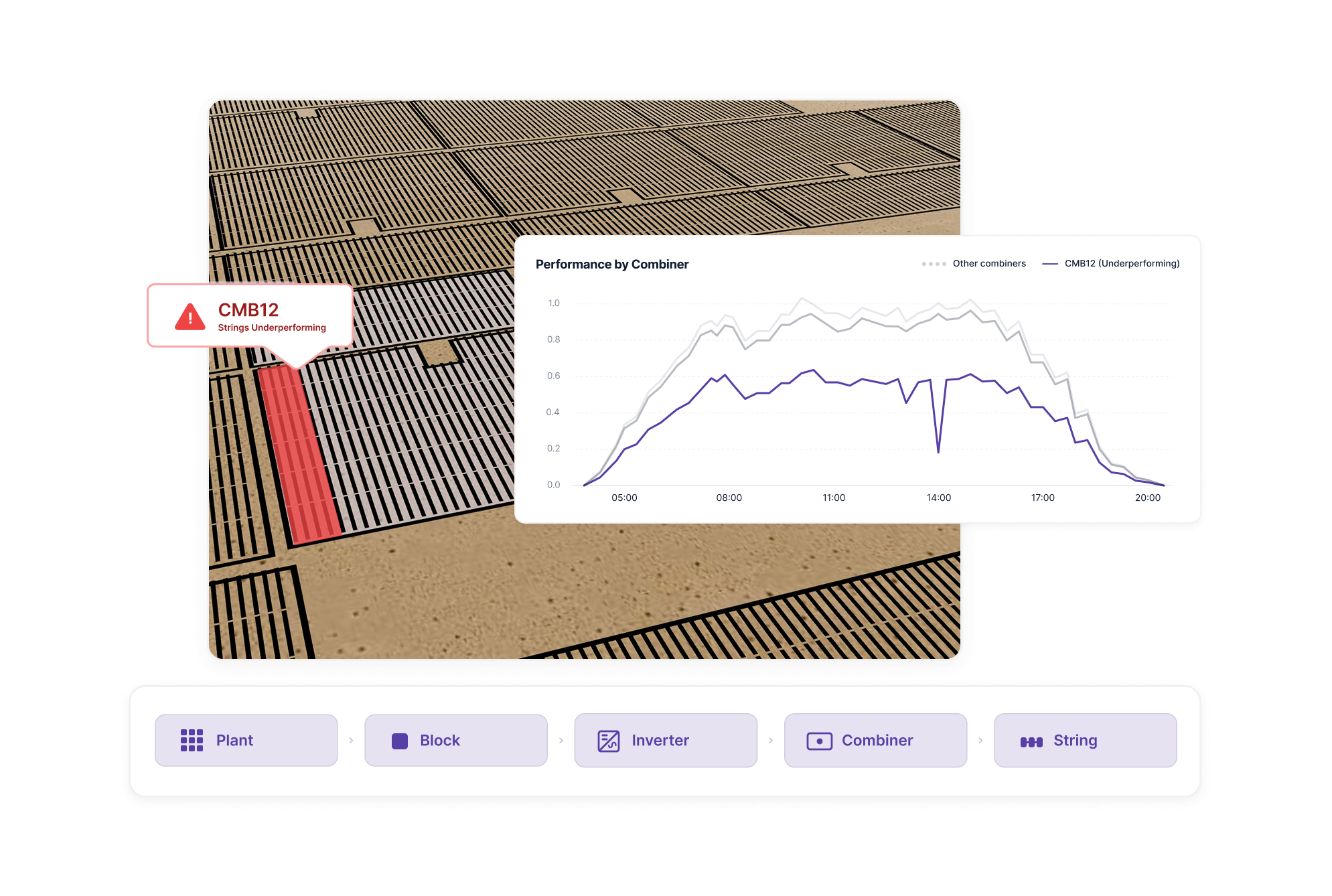Click the 11:00 x-axis label
Screen dimensions: 1332x896
pyautogui.click(x=834, y=498)
